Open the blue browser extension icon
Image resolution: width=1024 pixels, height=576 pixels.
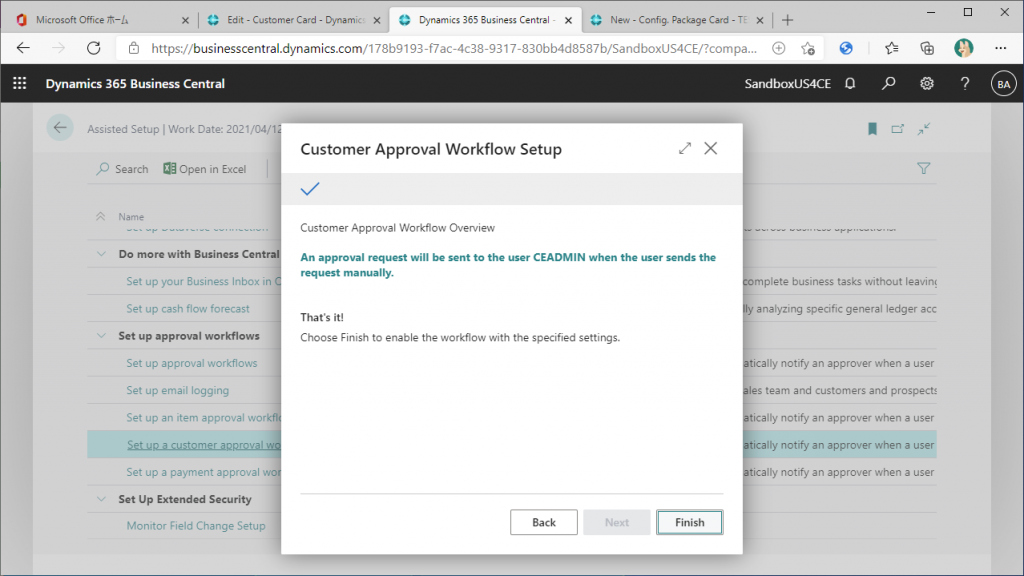tap(846, 48)
